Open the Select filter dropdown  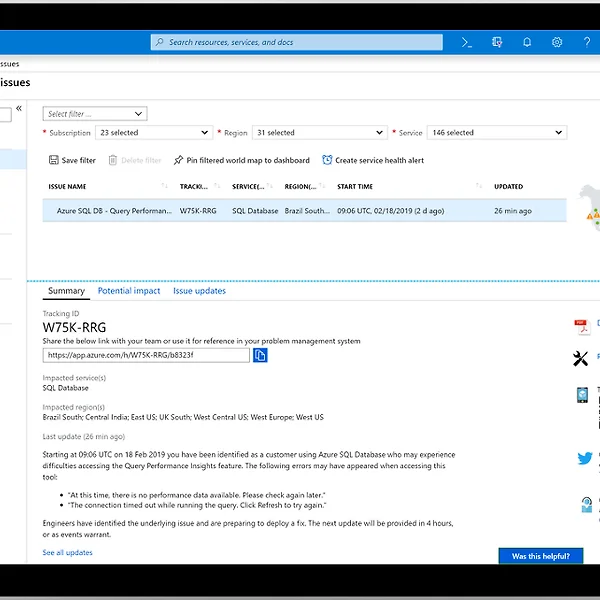[95, 114]
